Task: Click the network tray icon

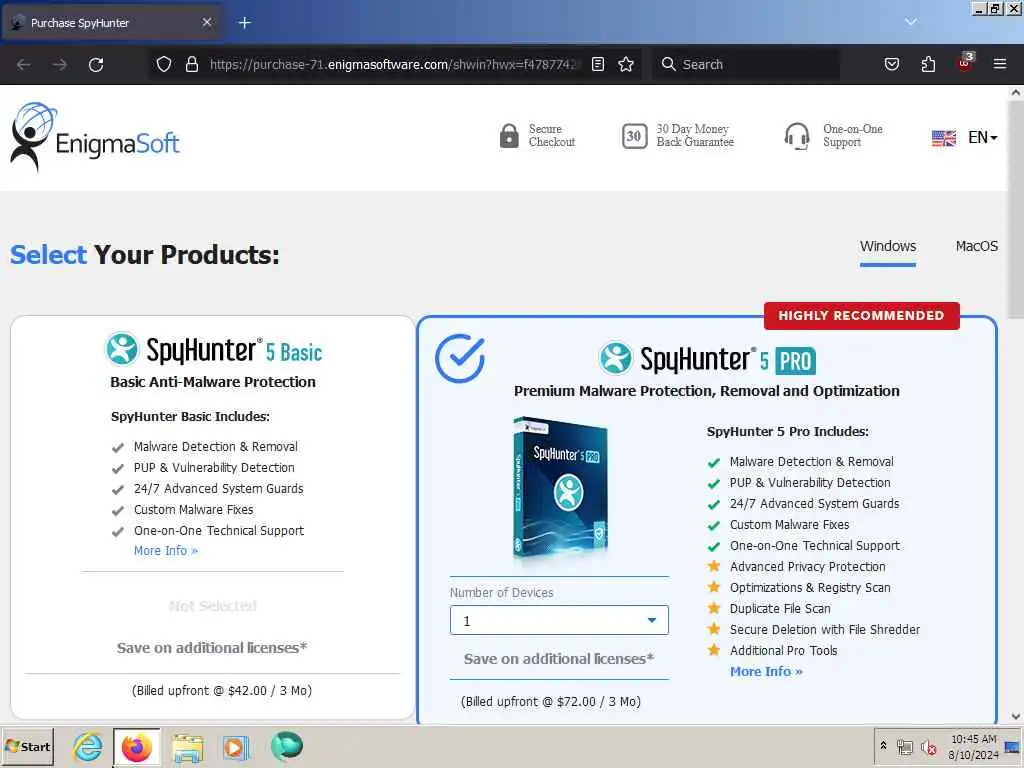Action: 904,746
